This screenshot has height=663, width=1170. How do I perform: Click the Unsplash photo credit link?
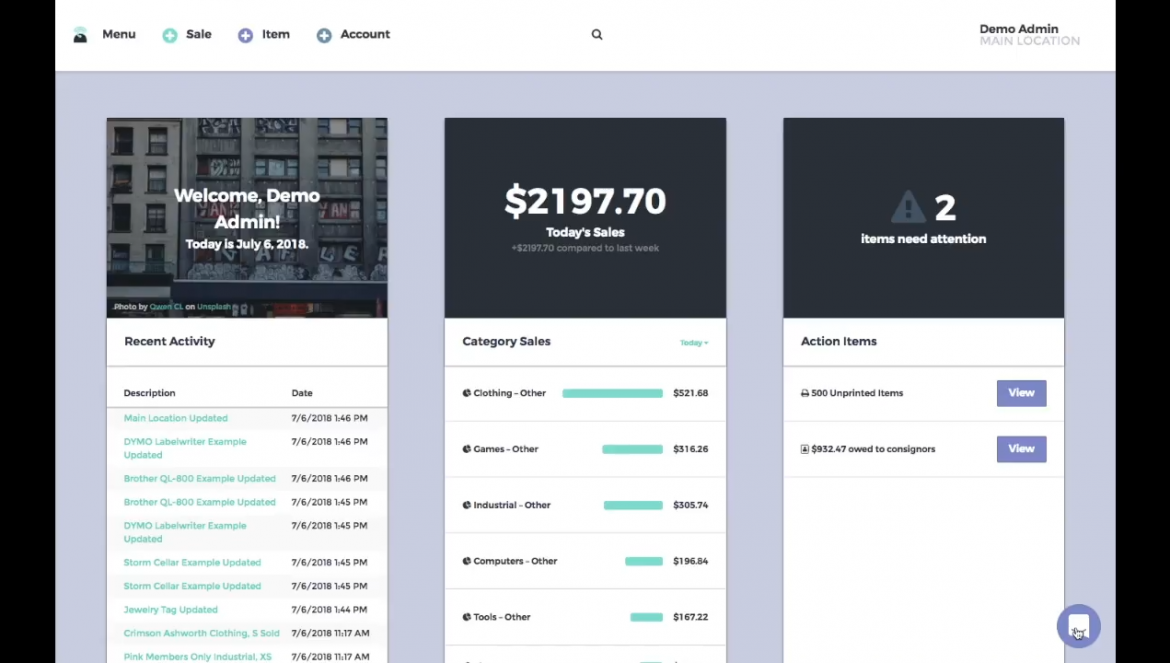point(214,306)
